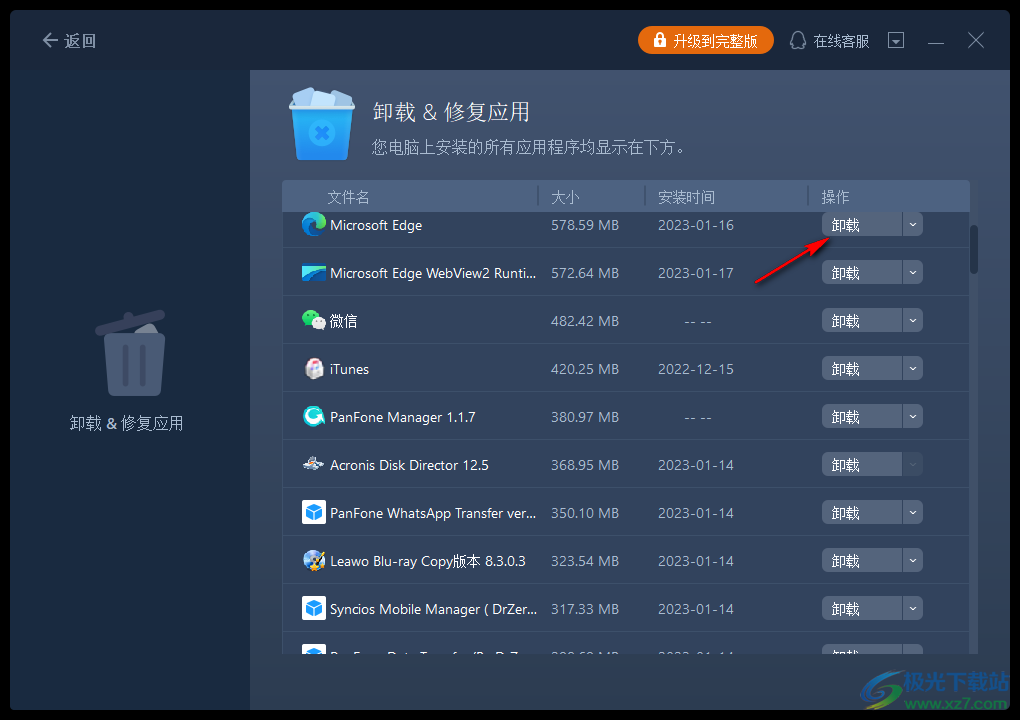Minimize the window
The height and width of the screenshot is (720, 1020).
tap(936, 42)
